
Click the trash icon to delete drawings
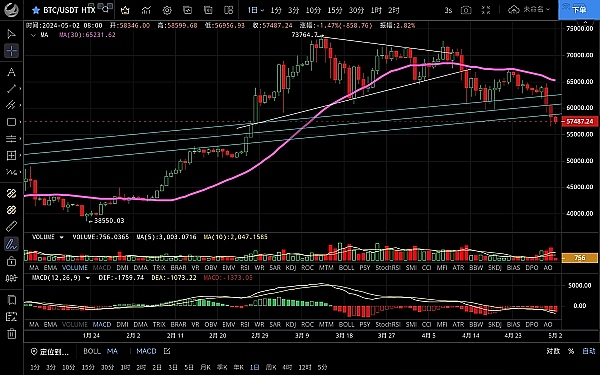tap(11, 334)
